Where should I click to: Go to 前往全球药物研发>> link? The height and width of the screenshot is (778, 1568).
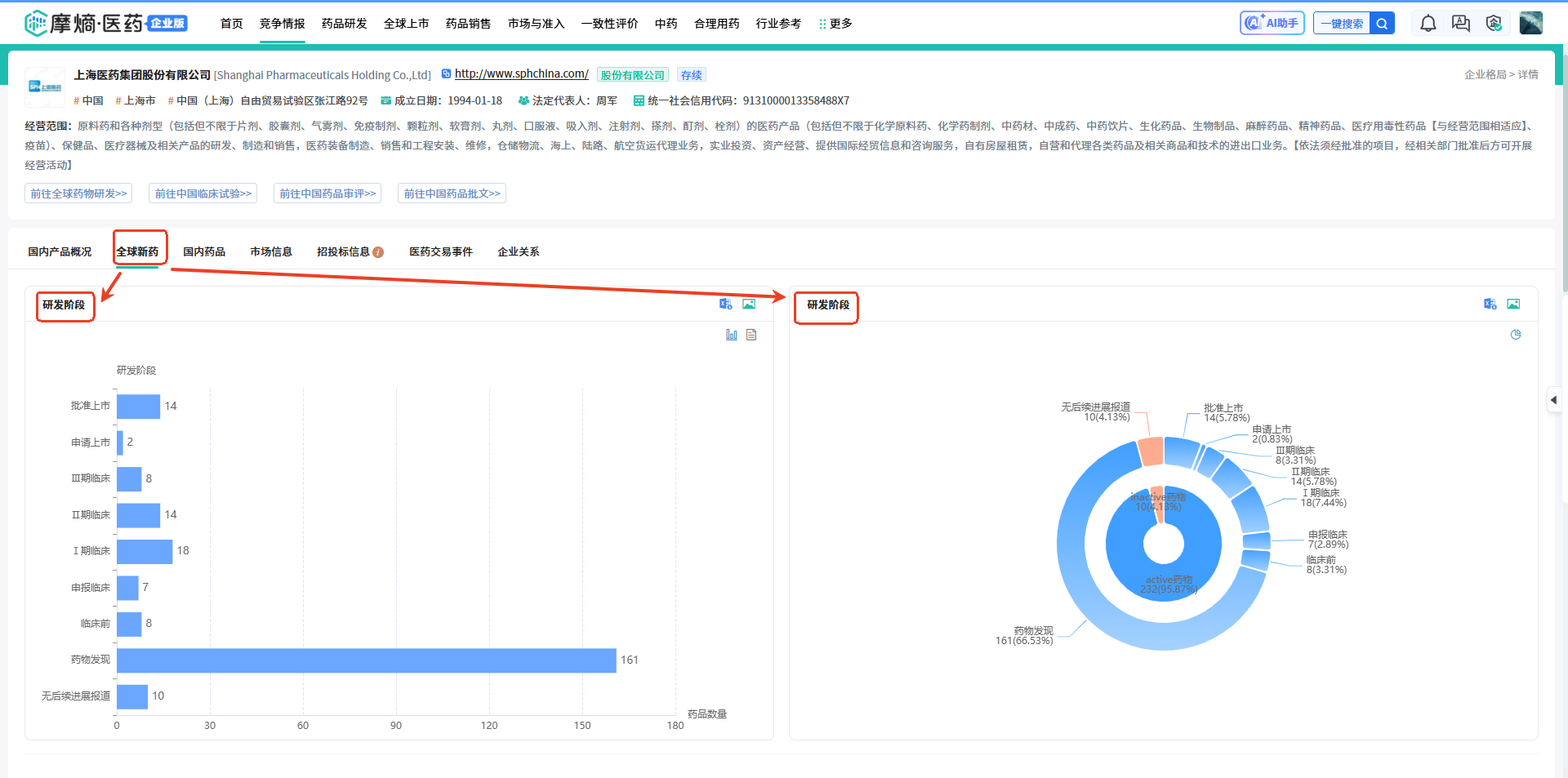click(x=78, y=193)
